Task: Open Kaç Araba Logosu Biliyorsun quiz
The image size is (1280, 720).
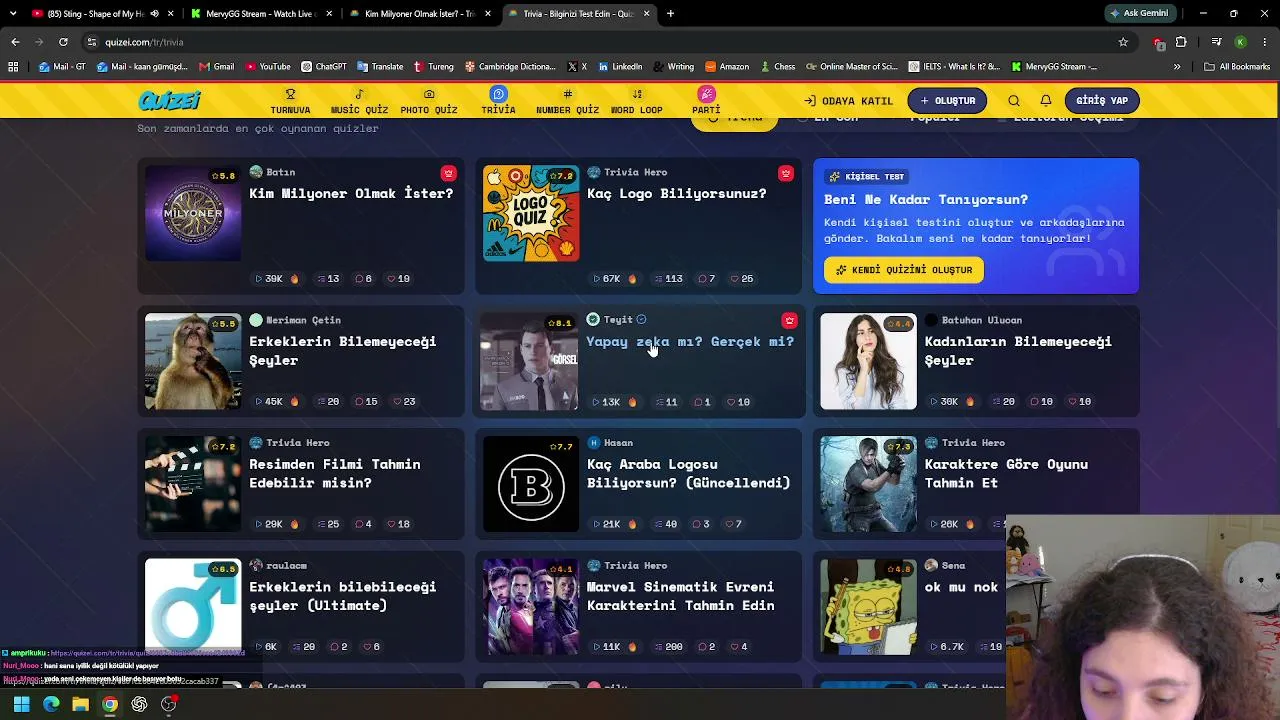Action: coord(688,473)
